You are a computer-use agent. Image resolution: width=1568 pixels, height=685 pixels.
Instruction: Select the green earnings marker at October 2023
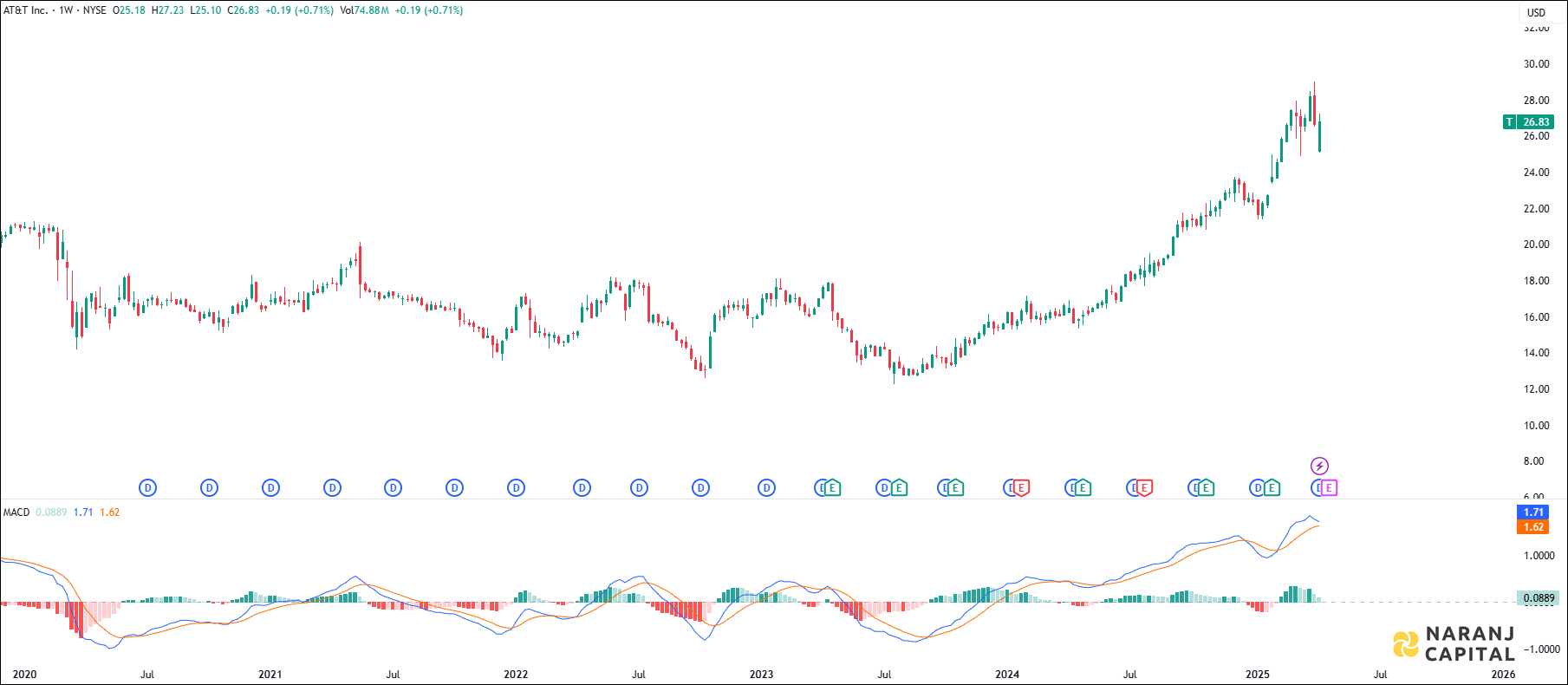[956, 488]
